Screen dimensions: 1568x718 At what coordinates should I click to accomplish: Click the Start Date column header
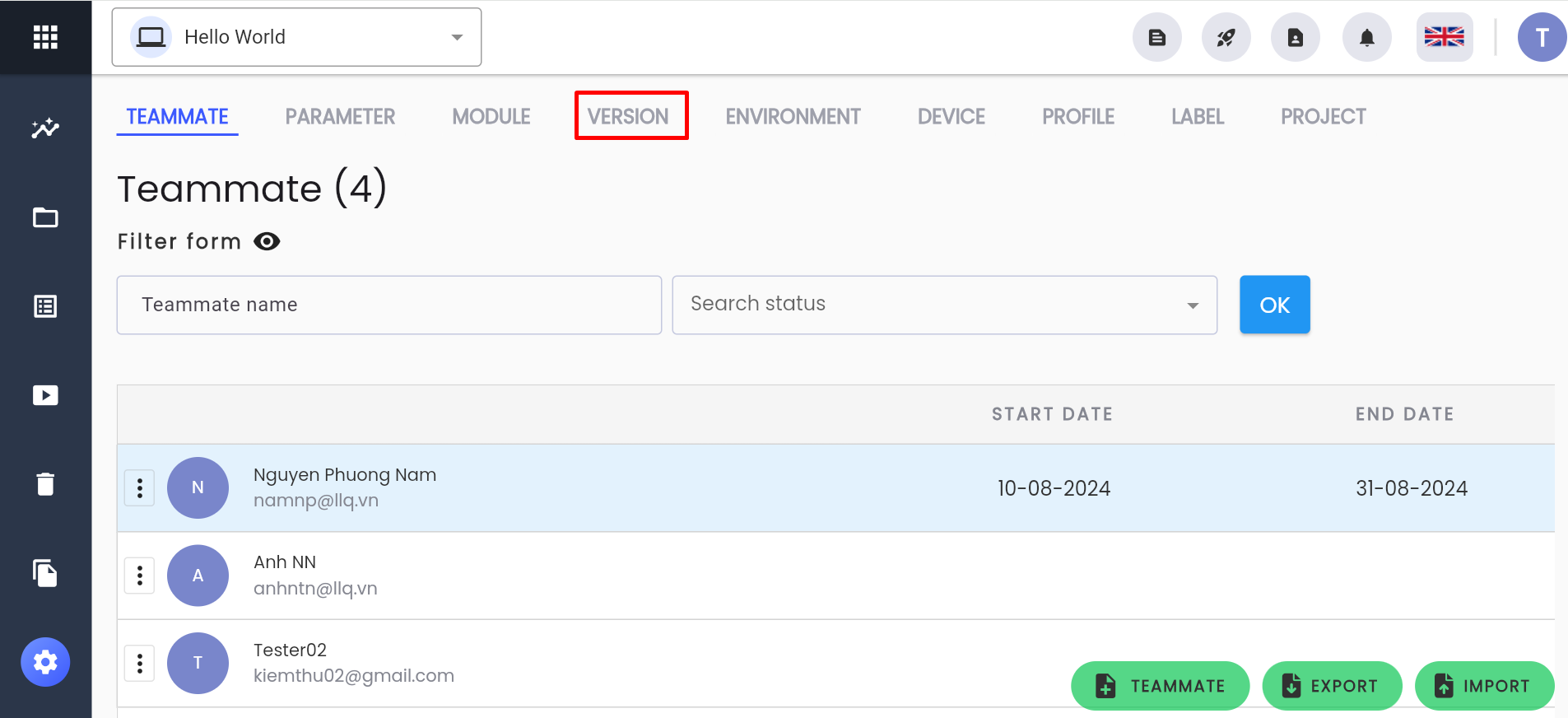[x=1052, y=414]
